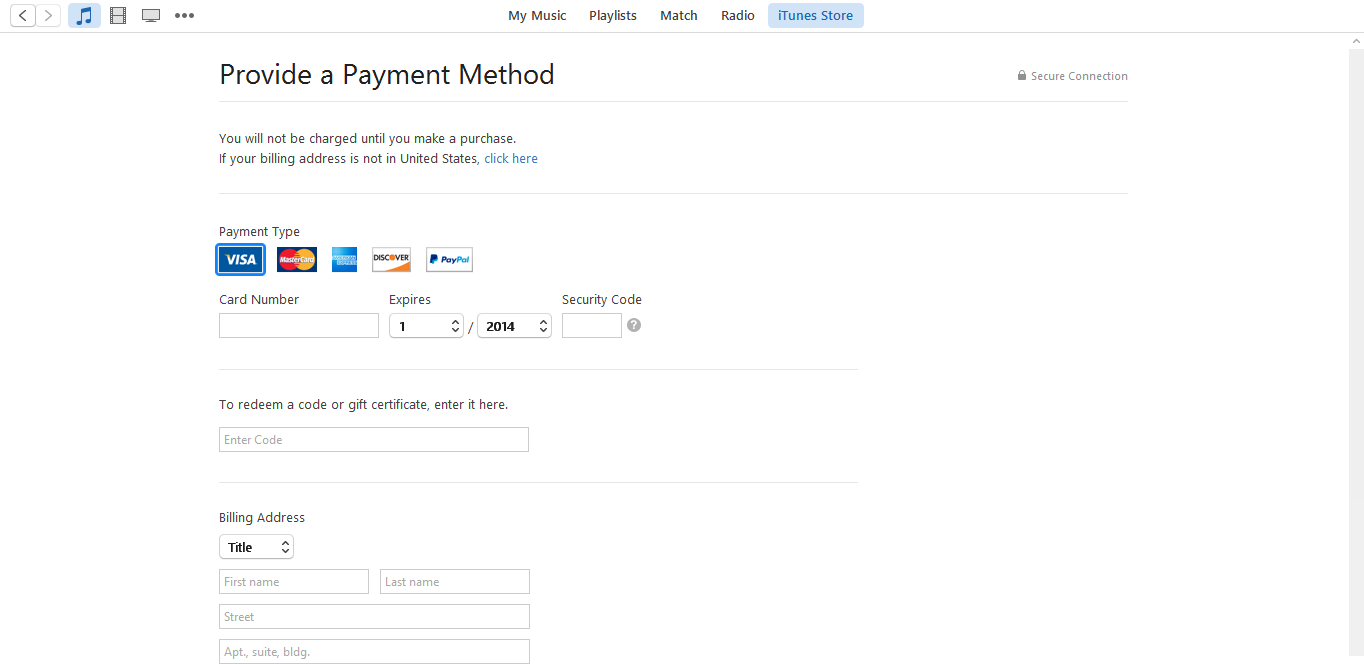Screen dimensions: 1364x665
Task: Focus the Security Code field
Action: (592, 326)
